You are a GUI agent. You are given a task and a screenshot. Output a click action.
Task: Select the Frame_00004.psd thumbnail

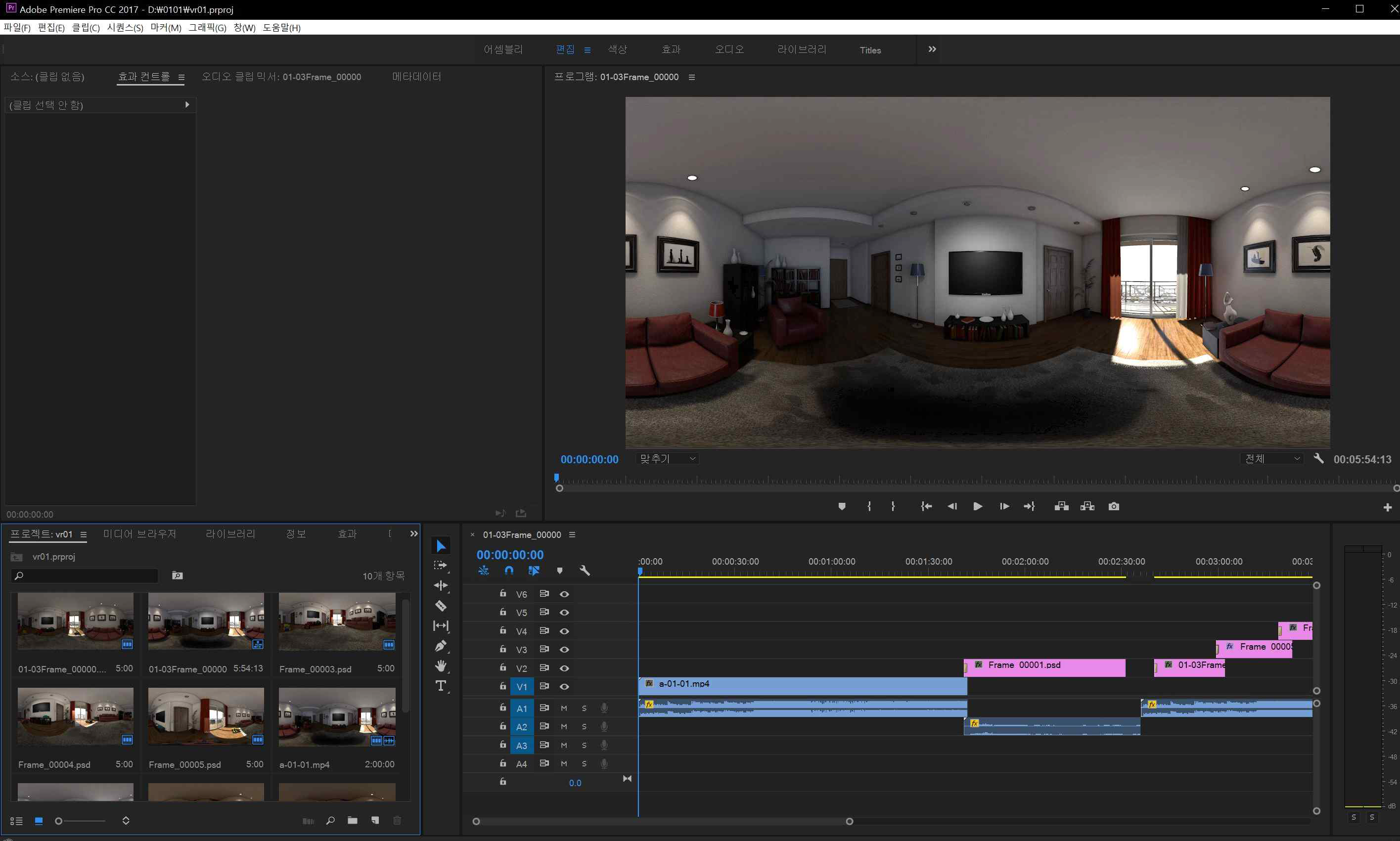(75, 716)
